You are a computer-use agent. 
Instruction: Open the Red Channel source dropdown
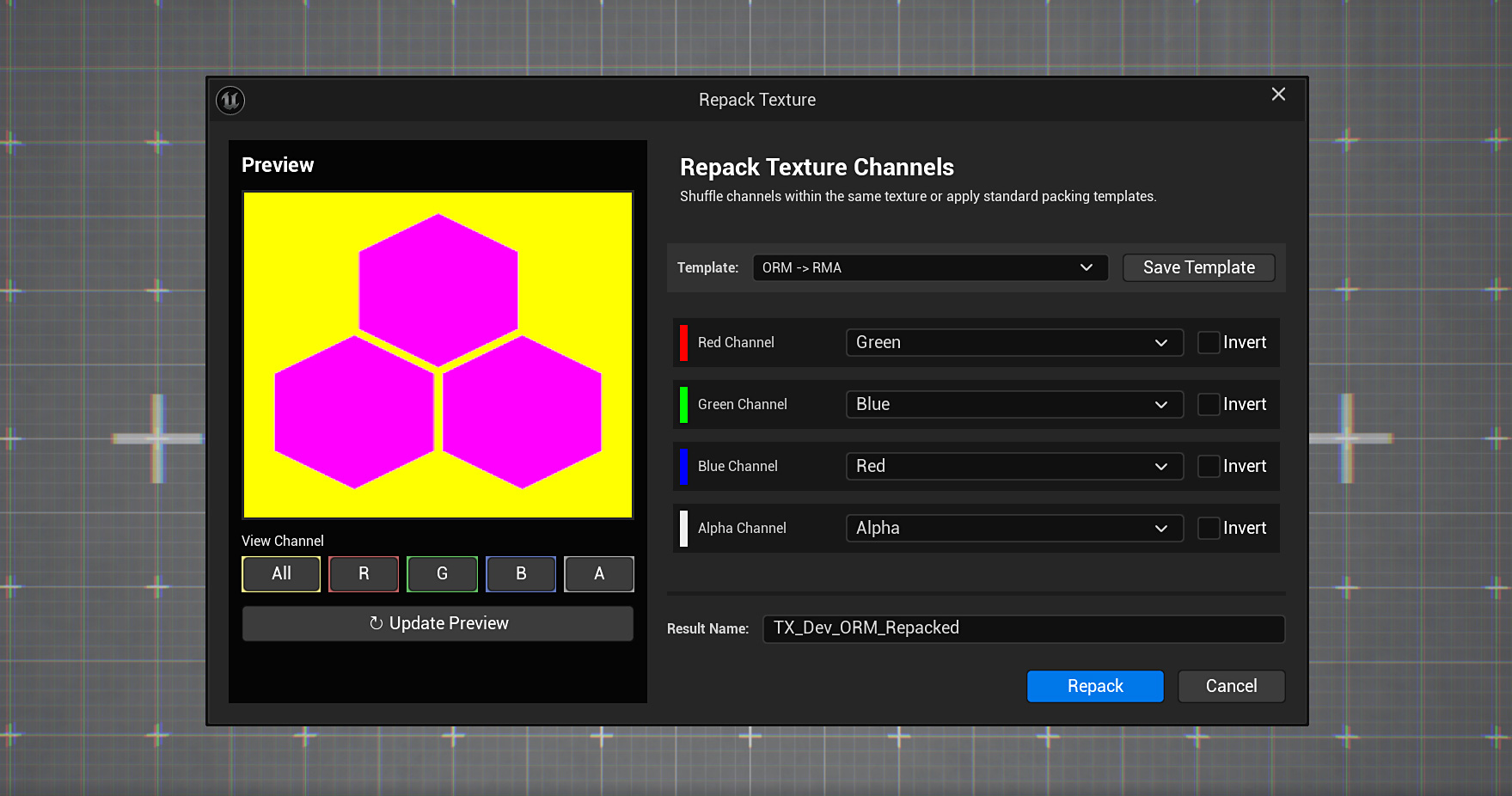pyautogui.click(x=1013, y=342)
